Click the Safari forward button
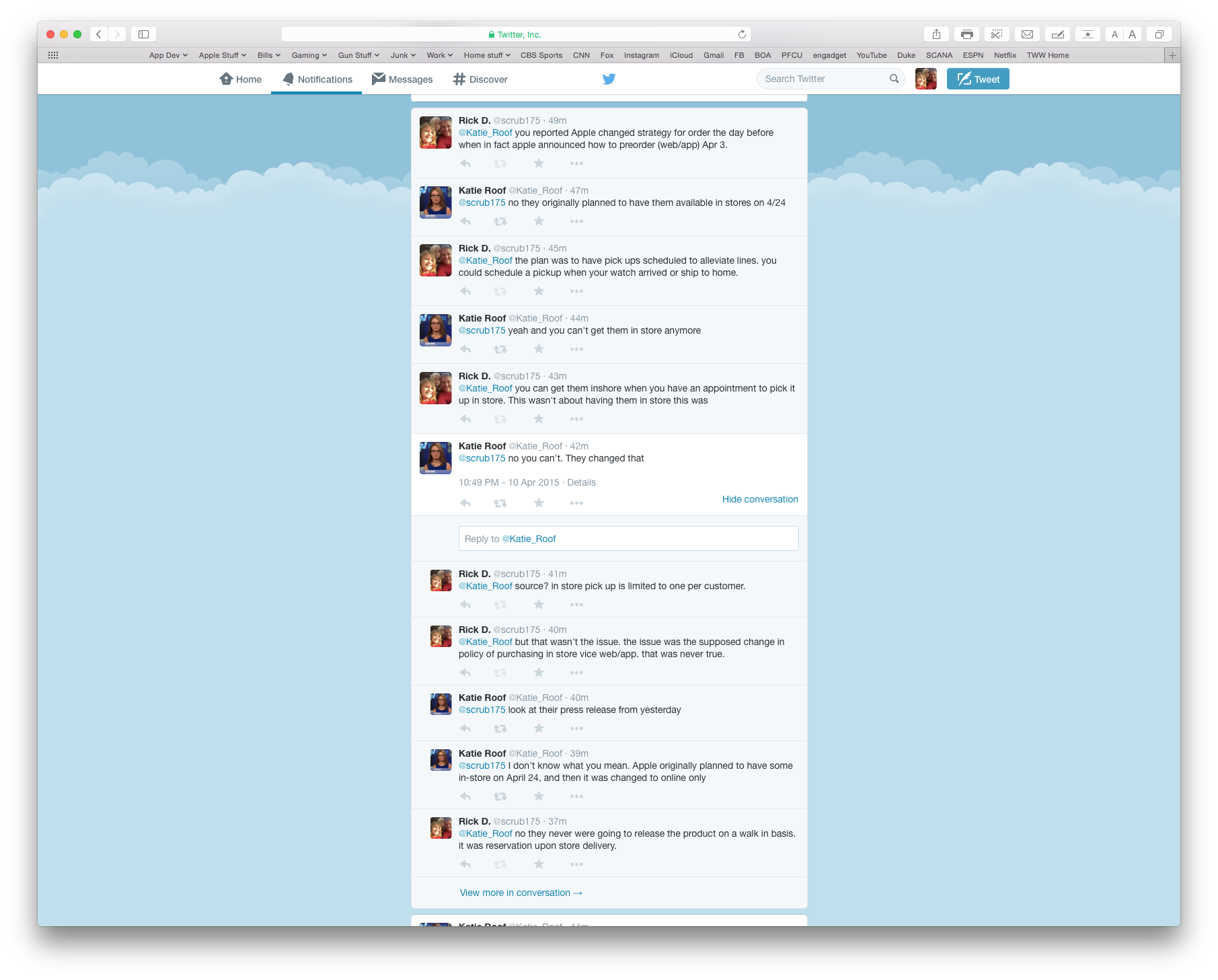This screenshot has width=1218, height=980. tap(117, 34)
